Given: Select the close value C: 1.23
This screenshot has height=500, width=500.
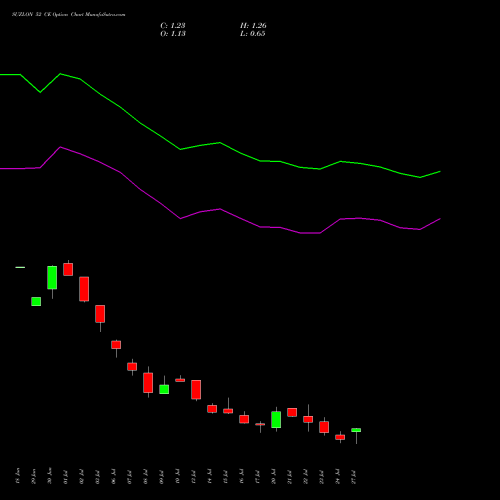Looking at the screenshot, I should click(x=173, y=26).
